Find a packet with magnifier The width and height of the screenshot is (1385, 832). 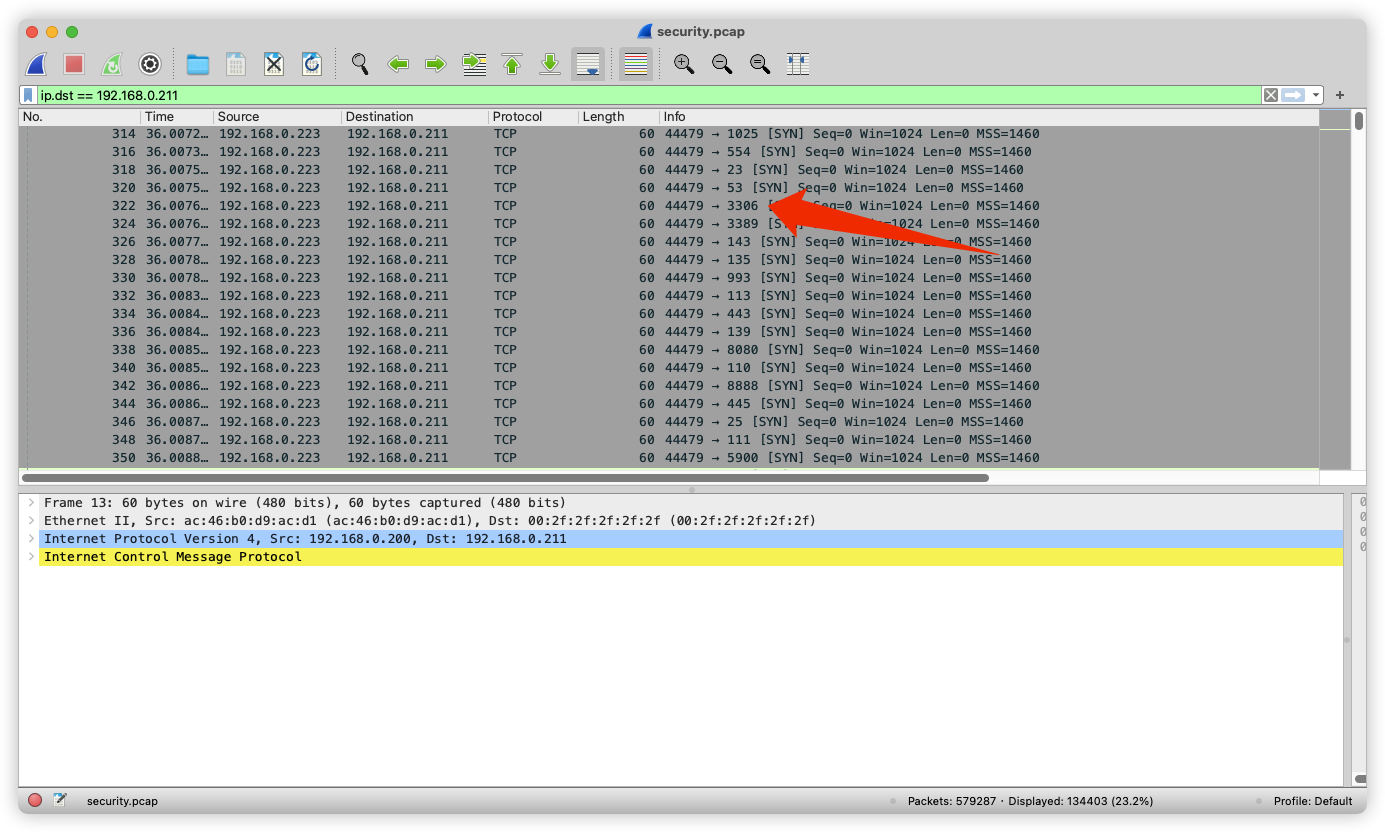click(360, 64)
